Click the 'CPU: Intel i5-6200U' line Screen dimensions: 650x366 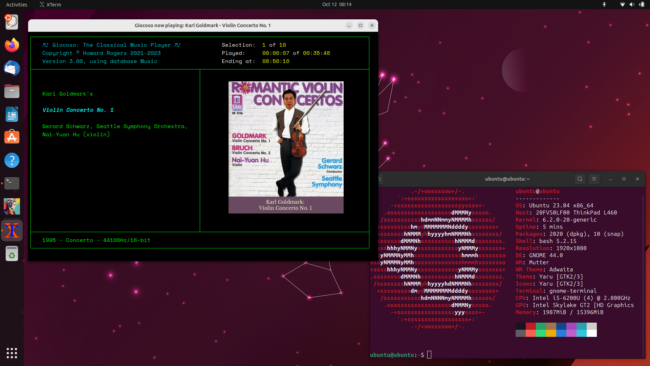[x=573, y=298]
